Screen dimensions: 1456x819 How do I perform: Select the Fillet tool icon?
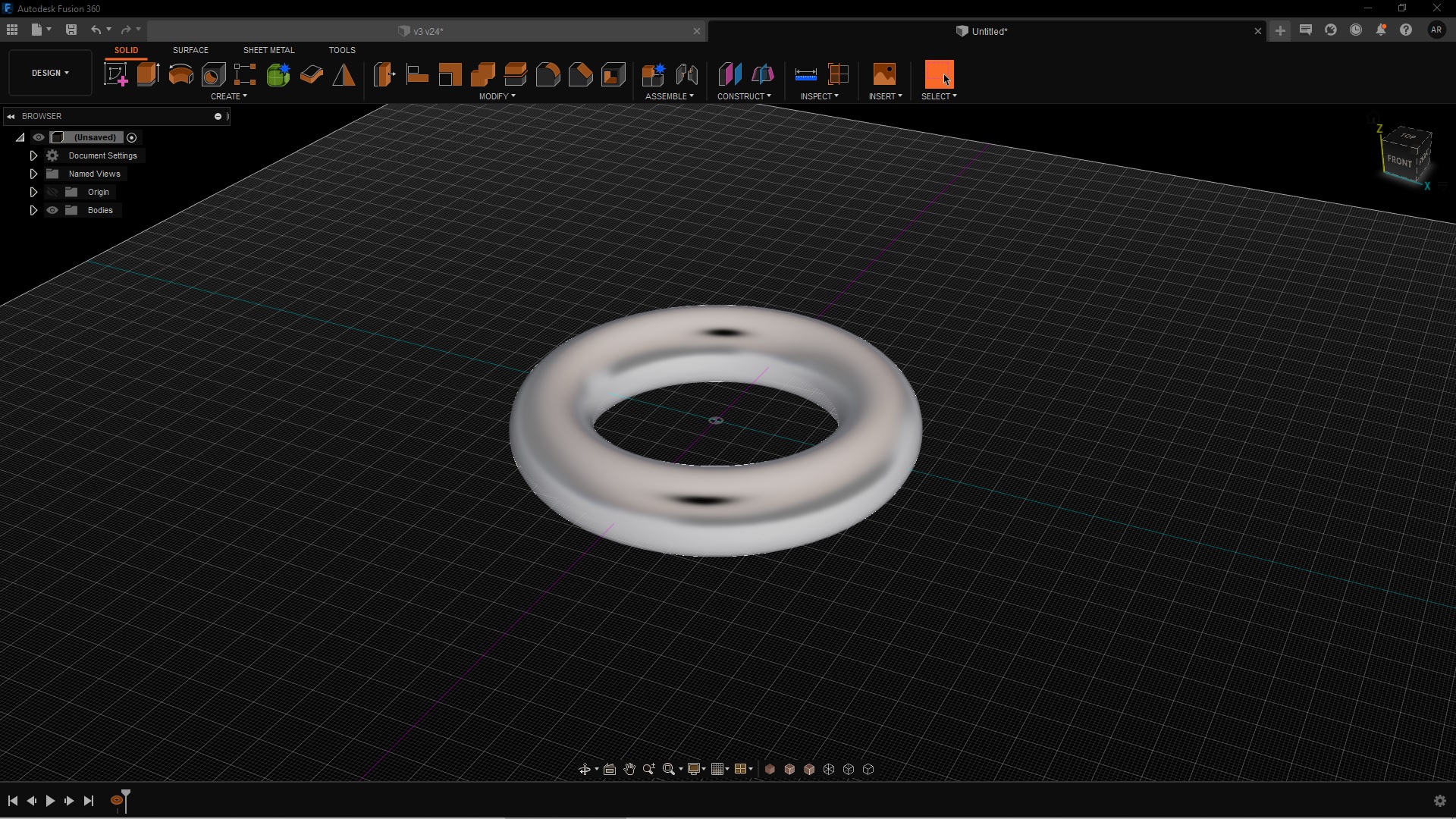[x=548, y=74]
